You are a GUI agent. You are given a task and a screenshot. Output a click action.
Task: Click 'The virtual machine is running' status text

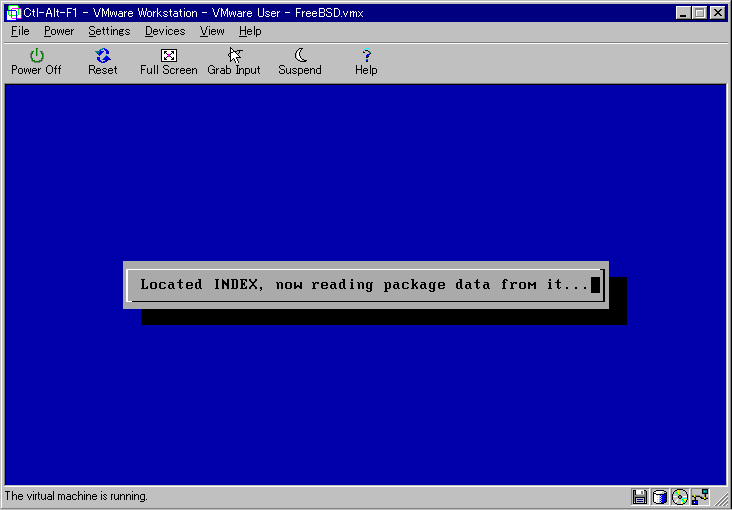click(76, 496)
